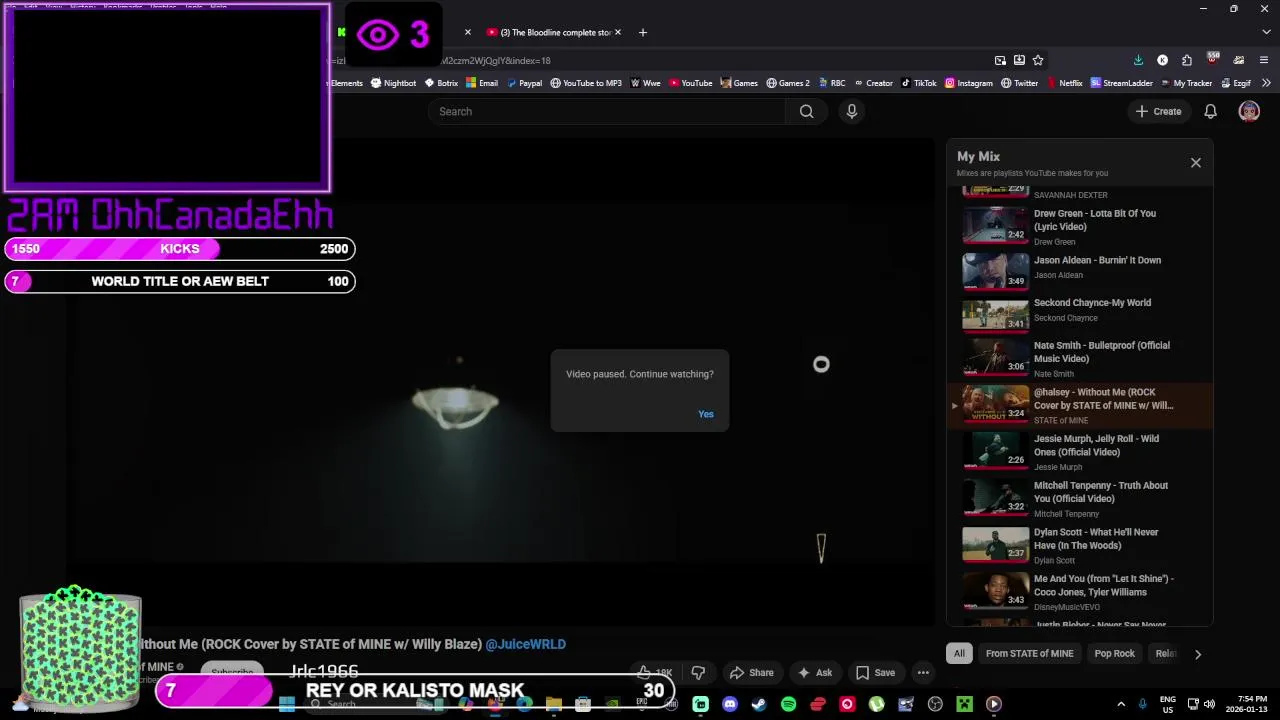Screen dimensions: 1280x720
Task: Save video to a playlist
Action: click(x=875, y=673)
